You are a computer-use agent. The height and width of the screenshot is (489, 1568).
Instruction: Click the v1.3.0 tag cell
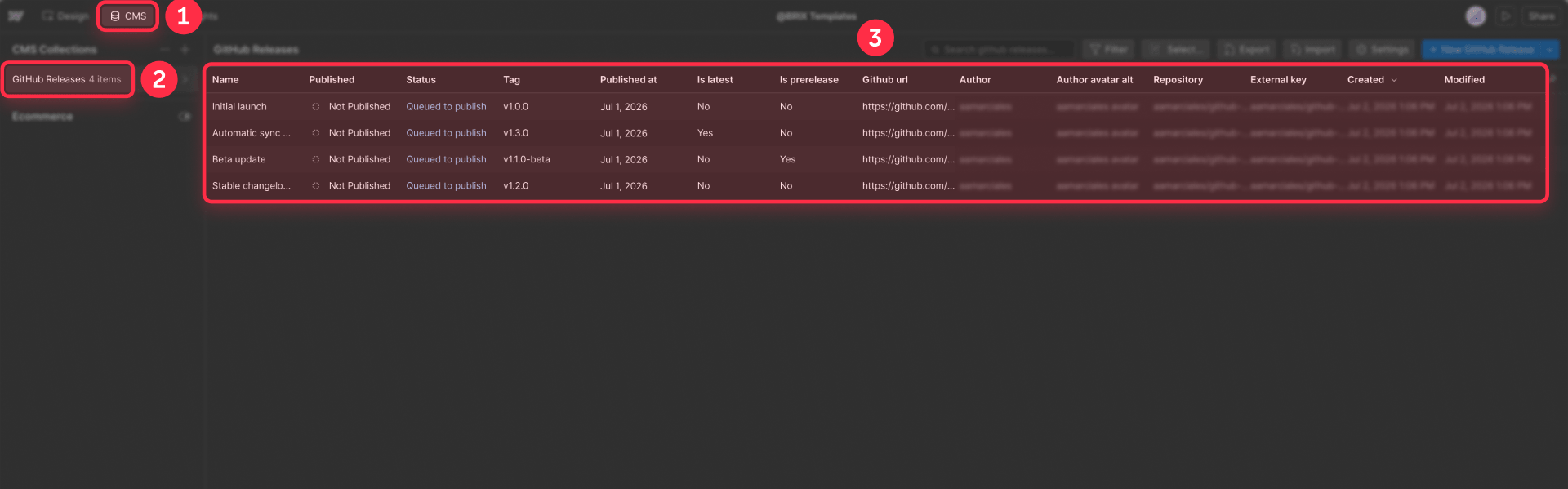pyautogui.click(x=515, y=133)
